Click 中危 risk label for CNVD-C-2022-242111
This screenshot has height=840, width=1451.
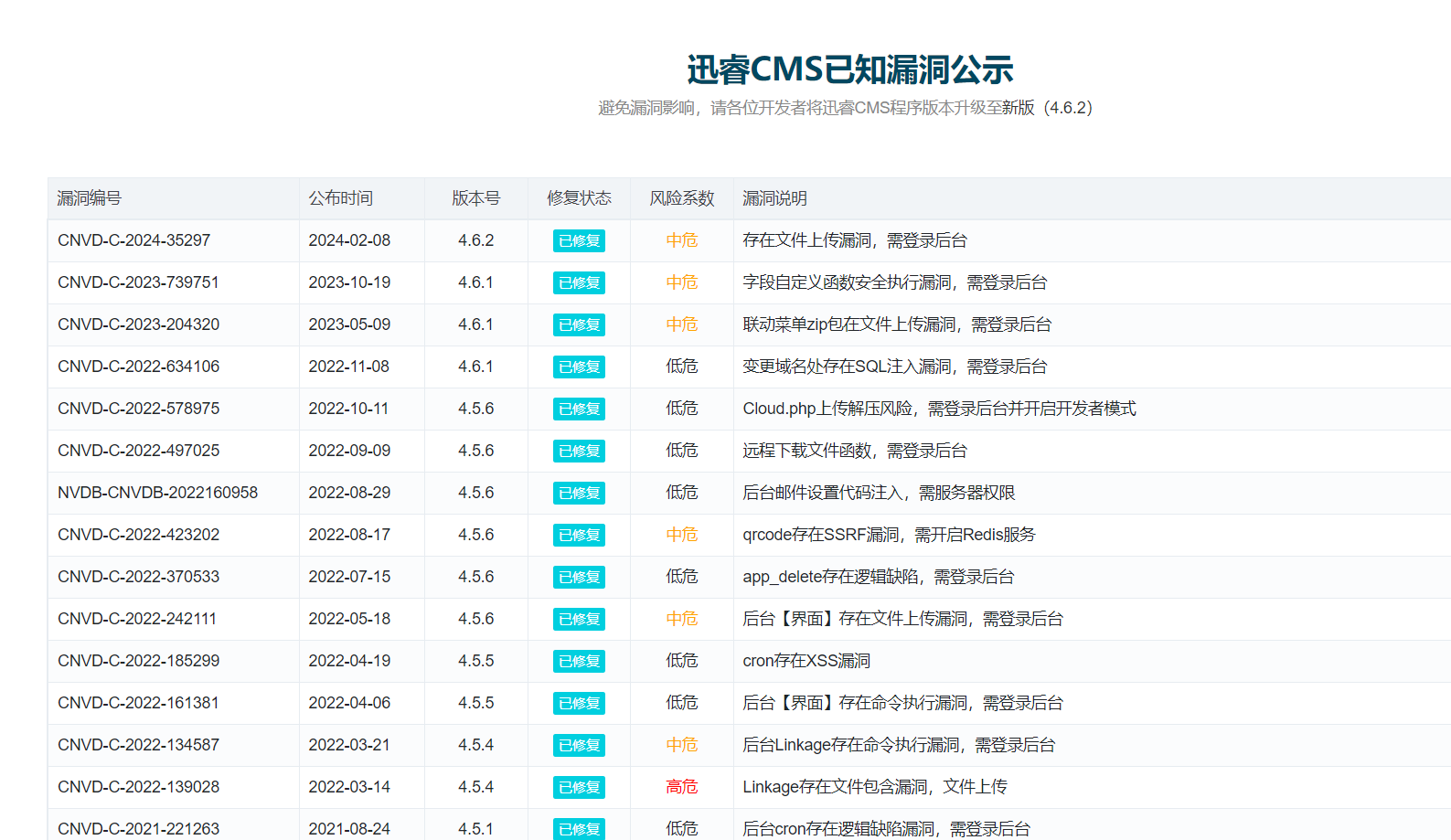681,619
